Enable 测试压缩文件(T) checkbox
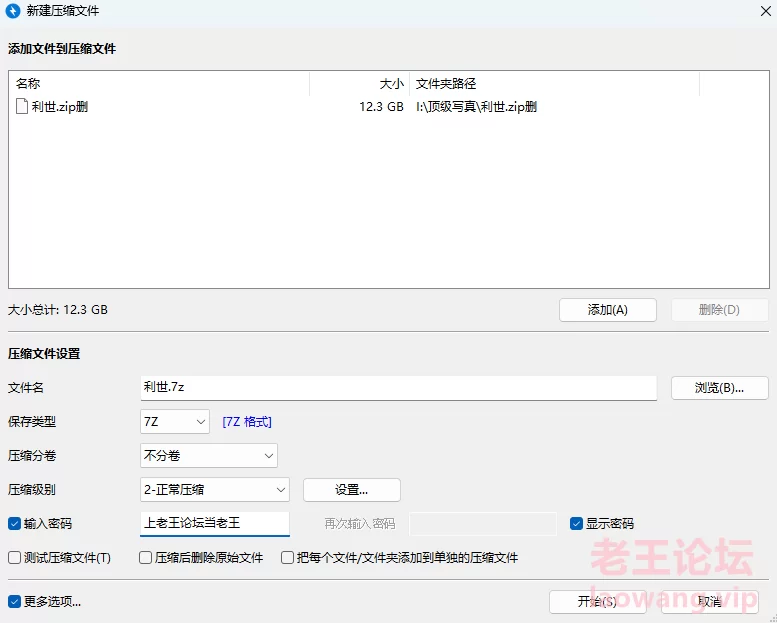The width and height of the screenshot is (777, 623). tap(14, 557)
